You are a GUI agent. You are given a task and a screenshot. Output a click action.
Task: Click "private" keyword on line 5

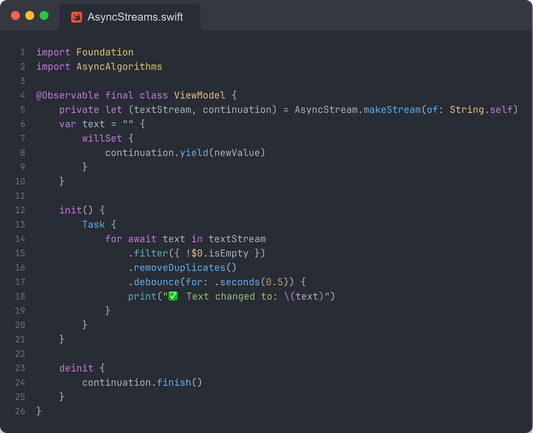[79, 110]
